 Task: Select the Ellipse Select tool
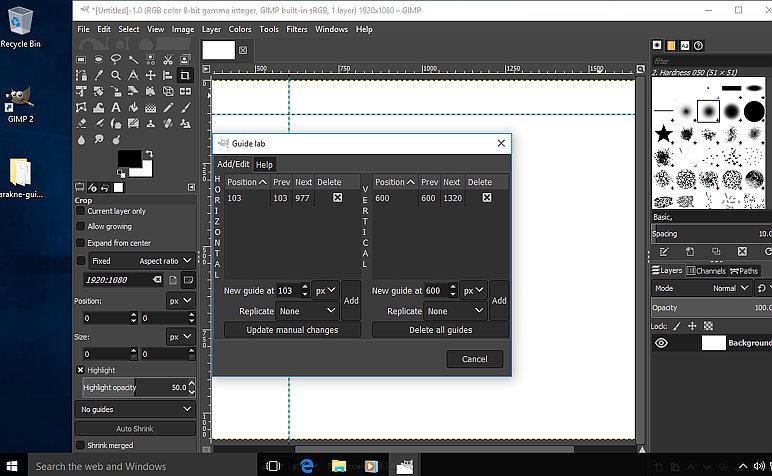[98, 60]
